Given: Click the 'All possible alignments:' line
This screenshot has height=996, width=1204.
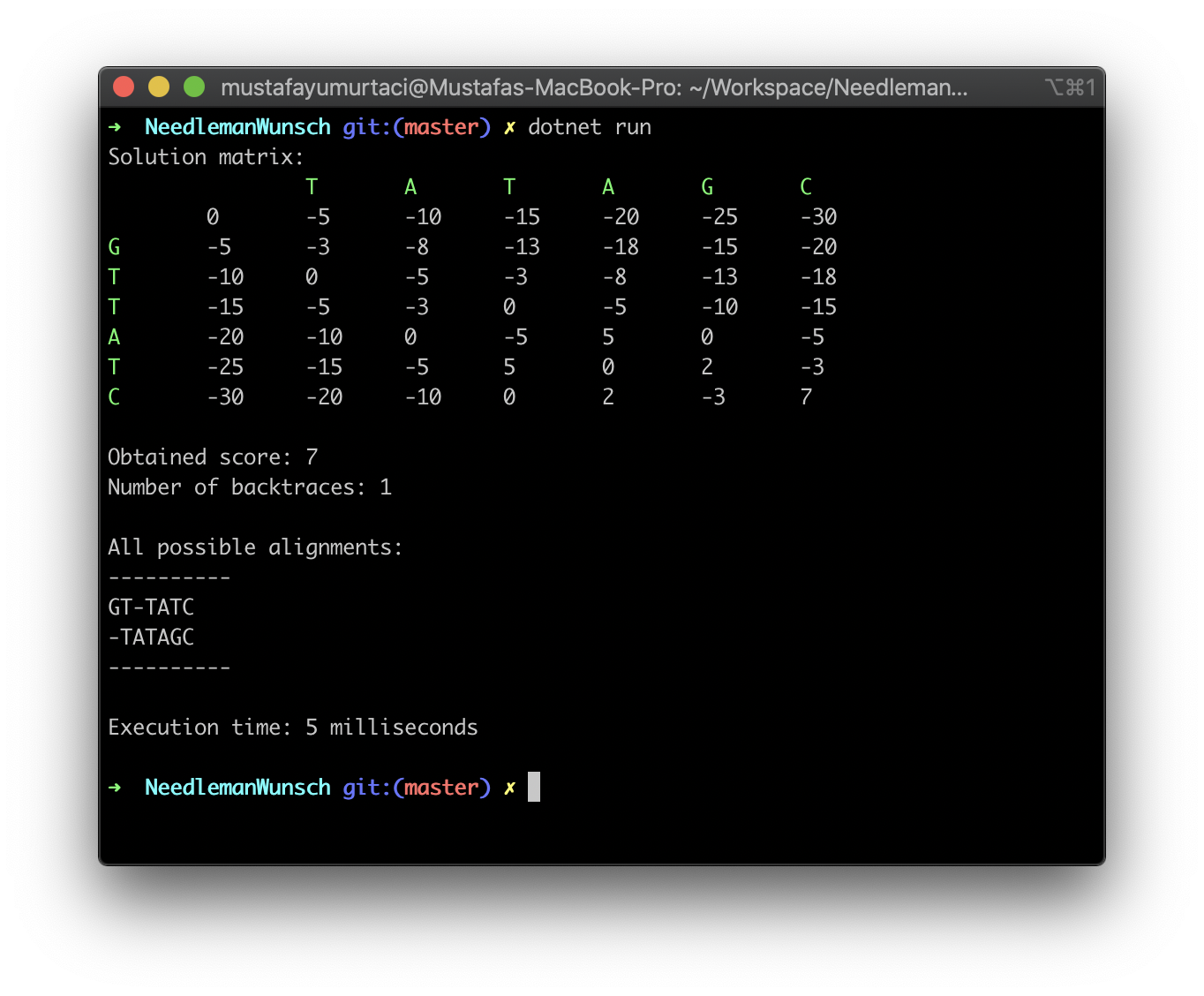Looking at the screenshot, I should pyautogui.click(x=255, y=547).
